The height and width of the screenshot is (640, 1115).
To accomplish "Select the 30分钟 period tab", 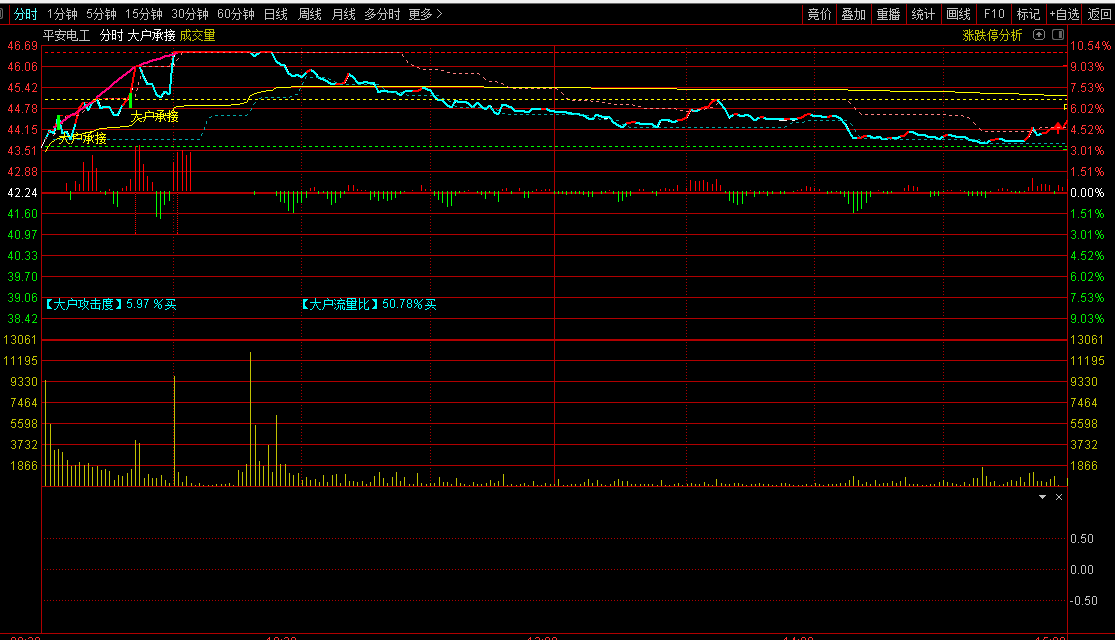I will pos(190,14).
